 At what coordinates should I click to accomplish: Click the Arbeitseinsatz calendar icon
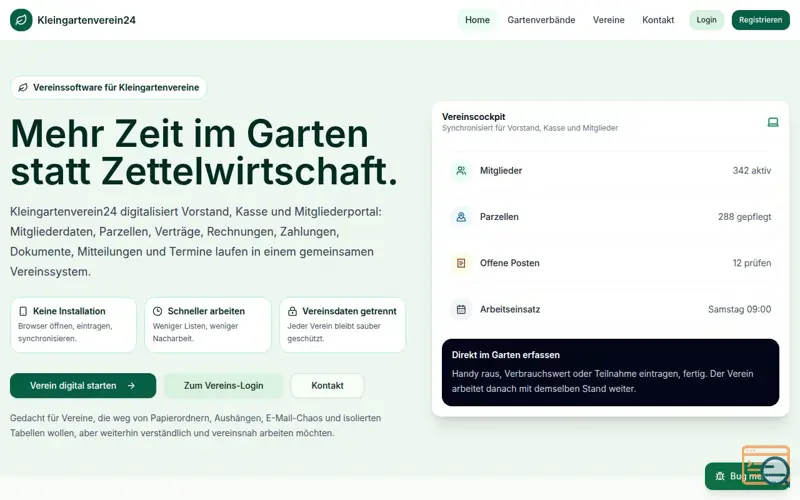[x=461, y=309]
